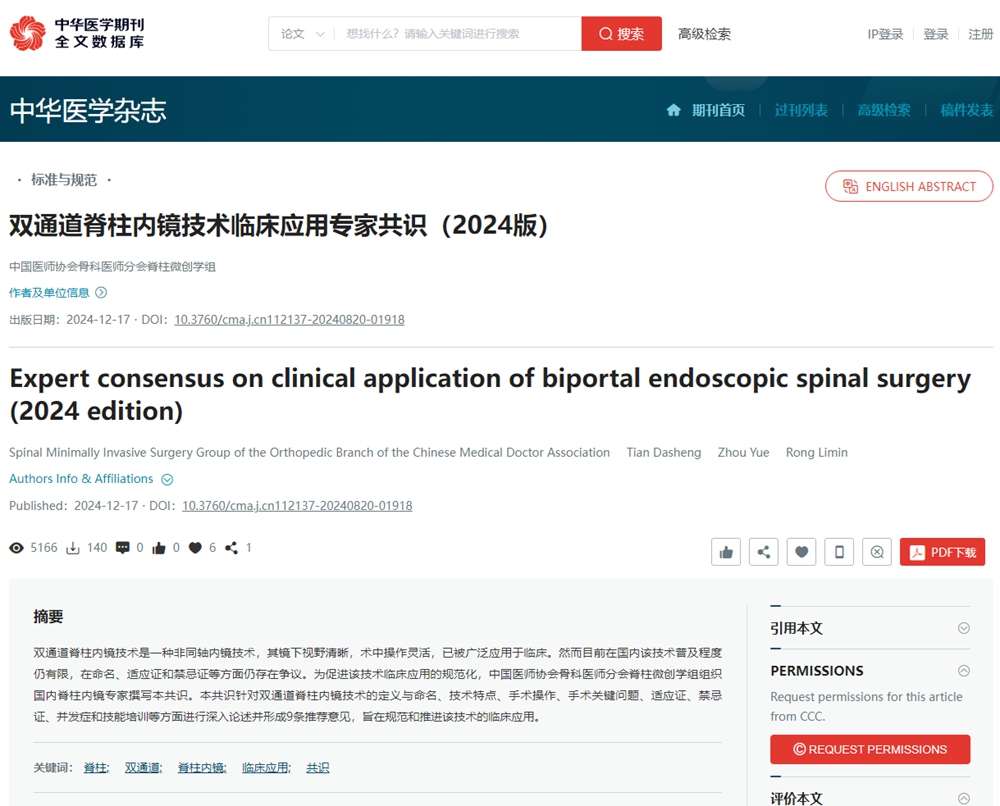Click the mobile phone view icon

(839, 552)
